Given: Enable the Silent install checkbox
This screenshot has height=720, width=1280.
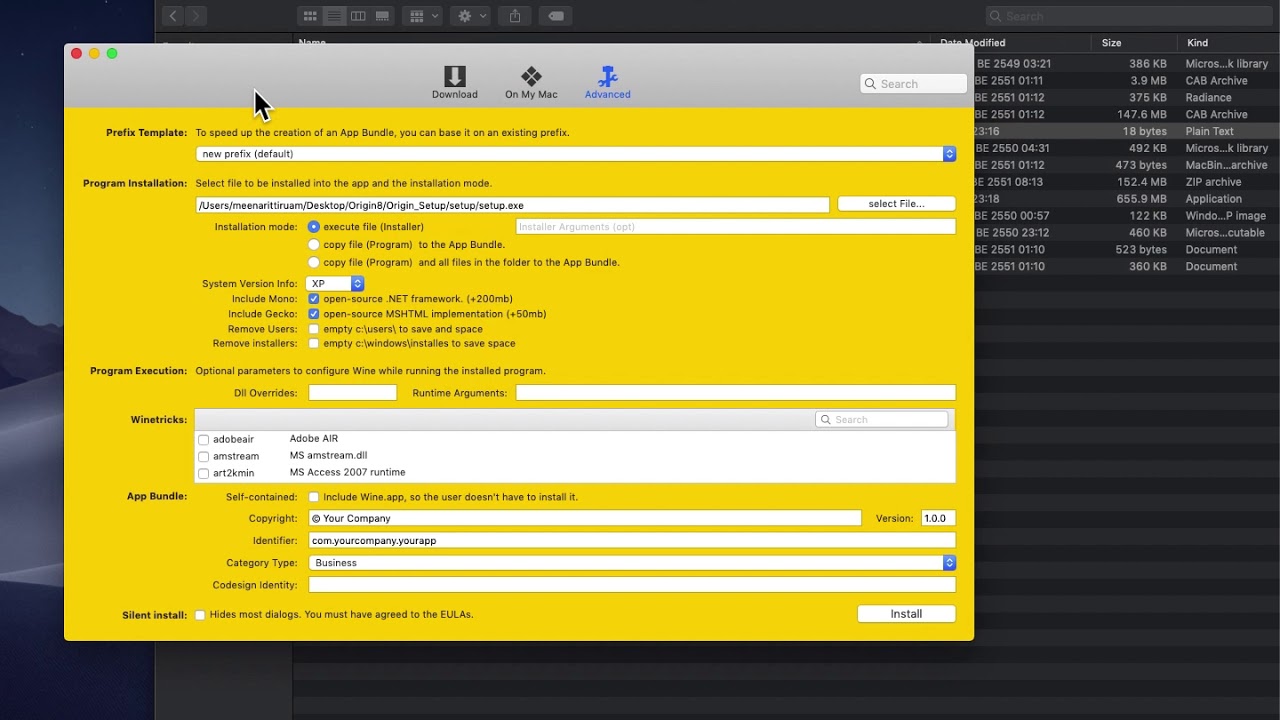Looking at the screenshot, I should (x=200, y=615).
